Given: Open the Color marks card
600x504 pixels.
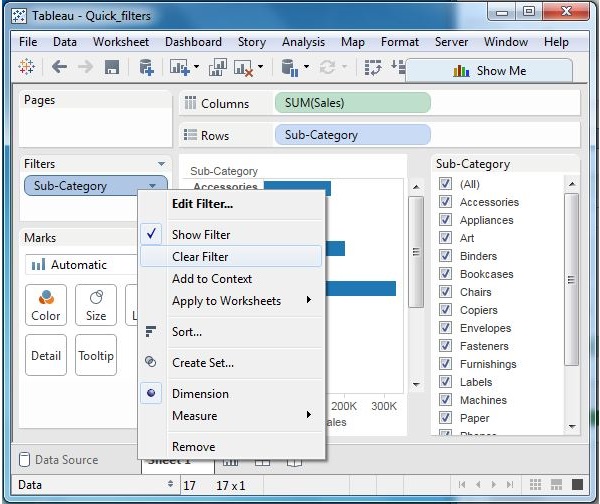Looking at the screenshot, I should [45, 304].
